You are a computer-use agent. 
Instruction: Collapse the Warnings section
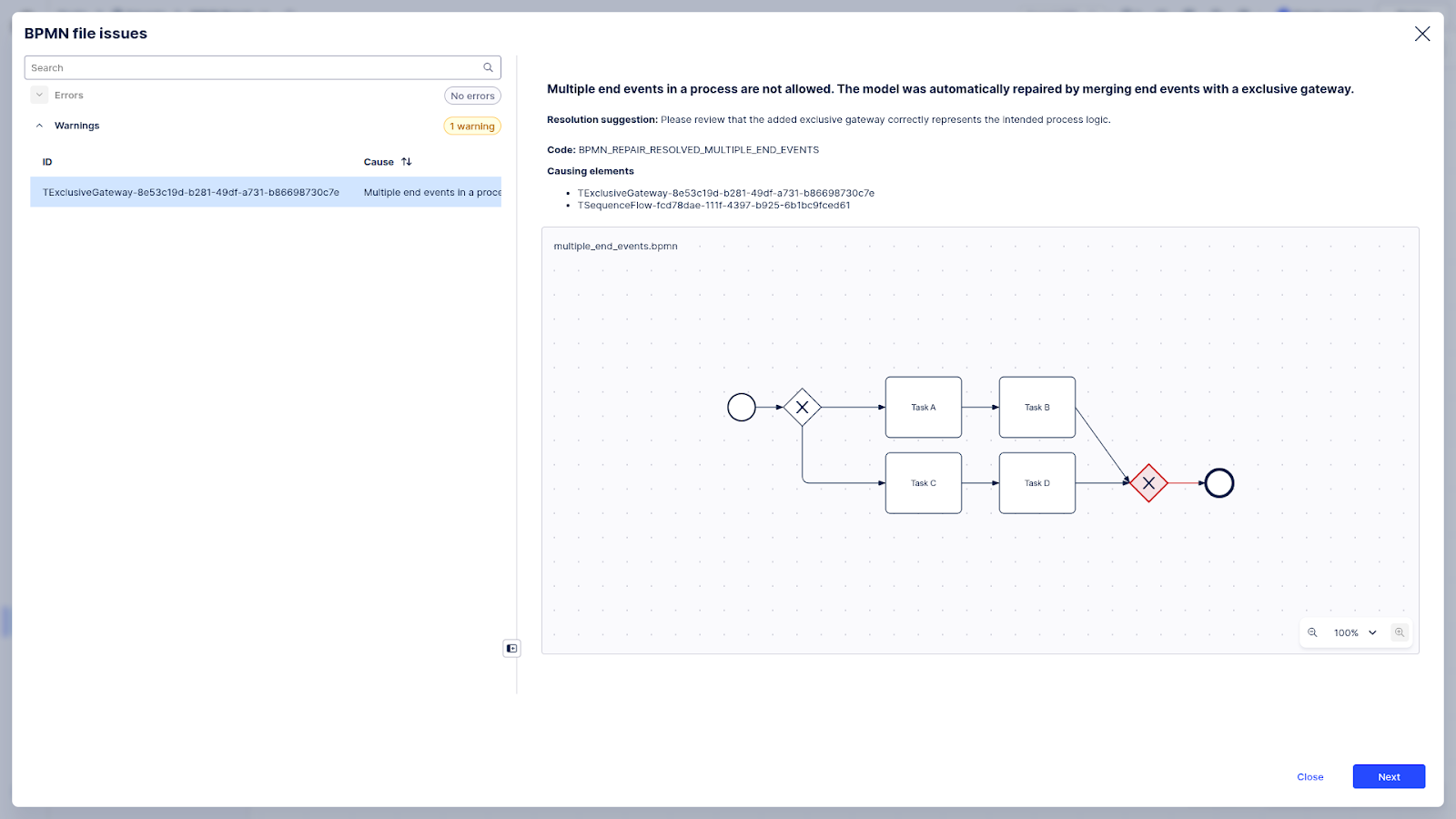tap(39, 126)
